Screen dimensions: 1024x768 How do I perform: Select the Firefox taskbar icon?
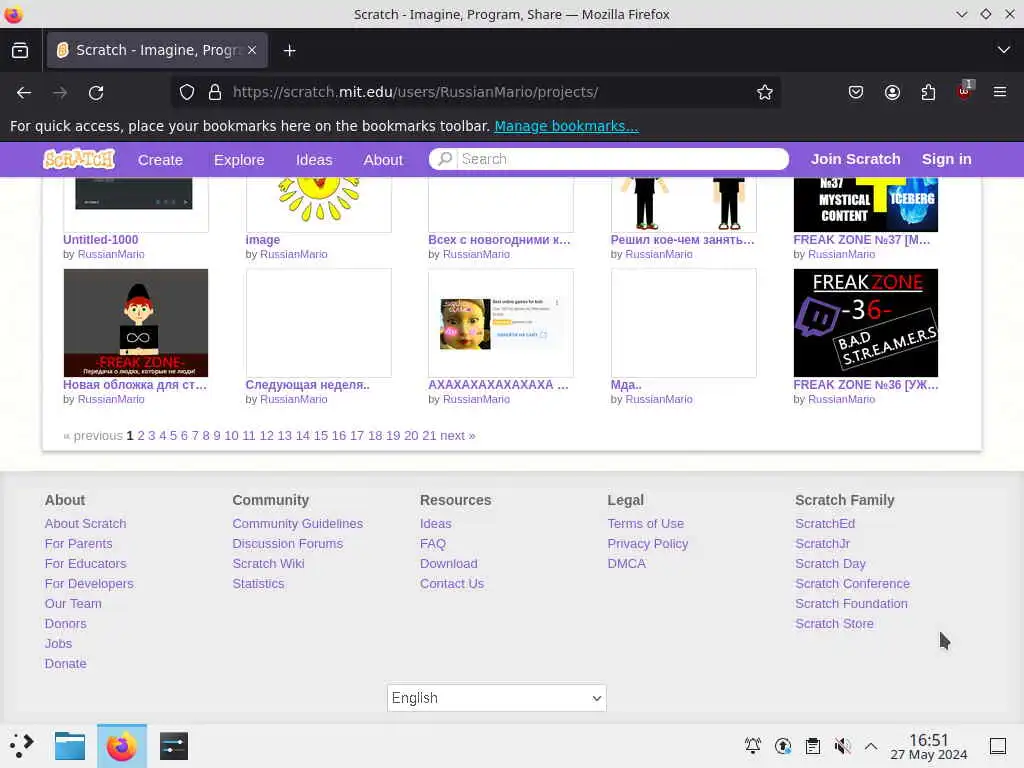click(121, 746)
